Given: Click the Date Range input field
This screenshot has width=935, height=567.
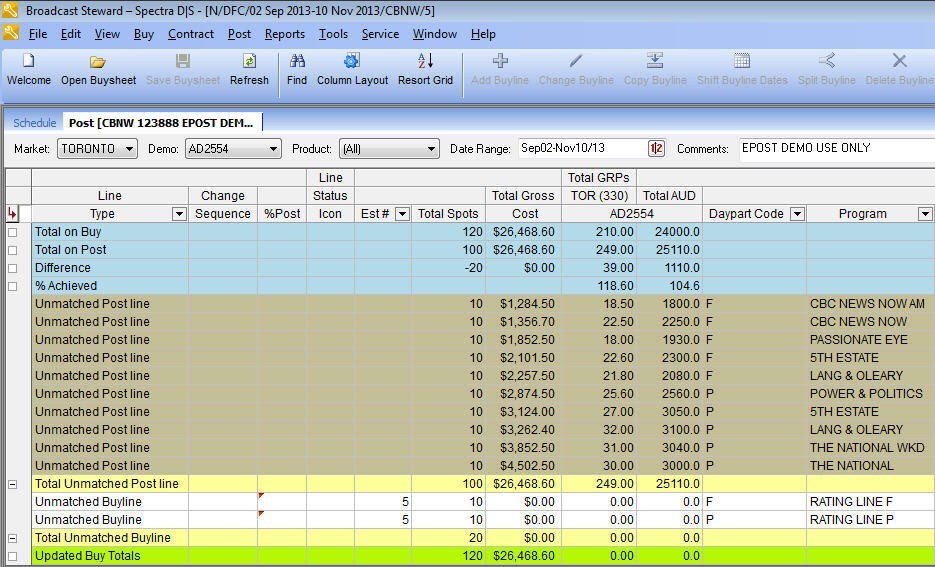Looking at the screenshot, I should pyautogui.click(x=582, y=148).
